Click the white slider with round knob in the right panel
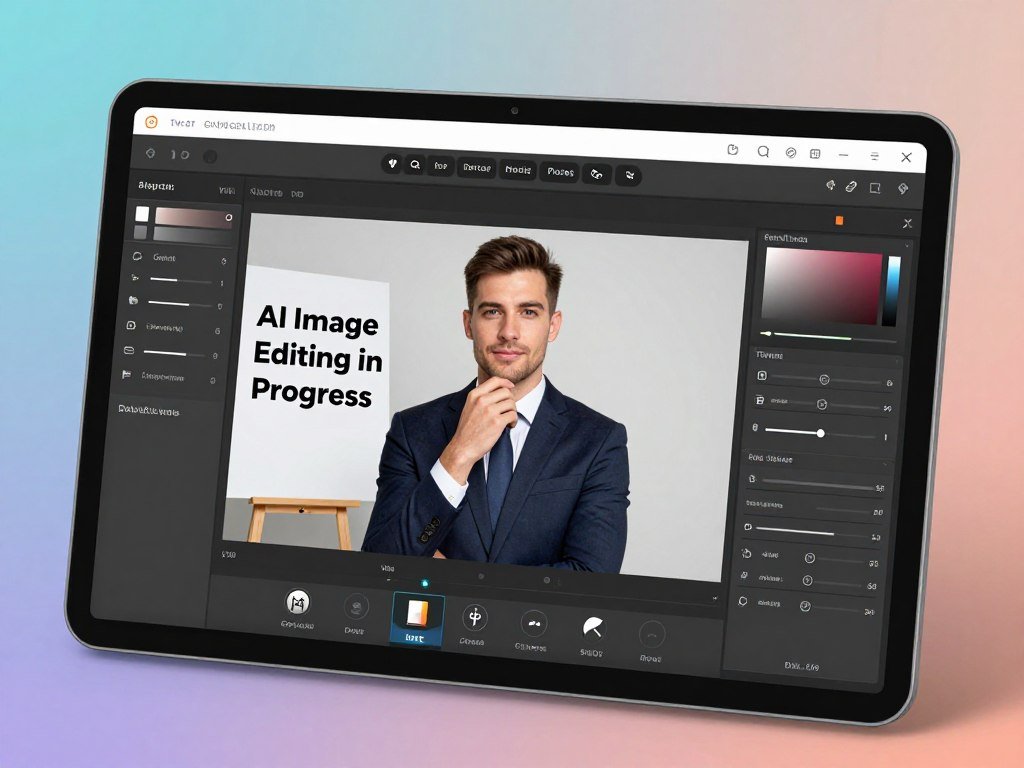This screenshot has height=768, width=1024. (x=820, y=433)
